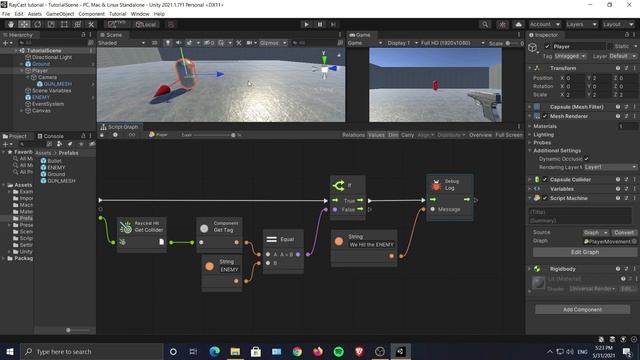Click the Overview button
Image resolution: width=640 pixels, height=360 pixels.
coord(480,135)
